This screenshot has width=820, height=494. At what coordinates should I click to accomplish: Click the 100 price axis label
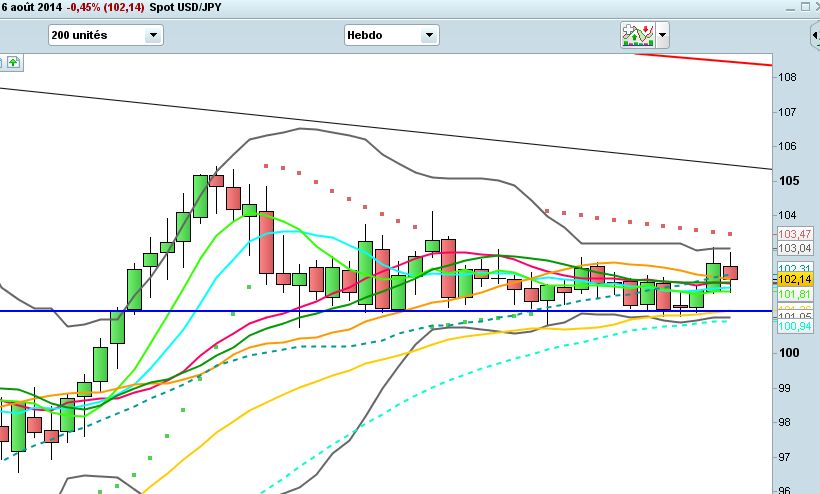(789, 353)
